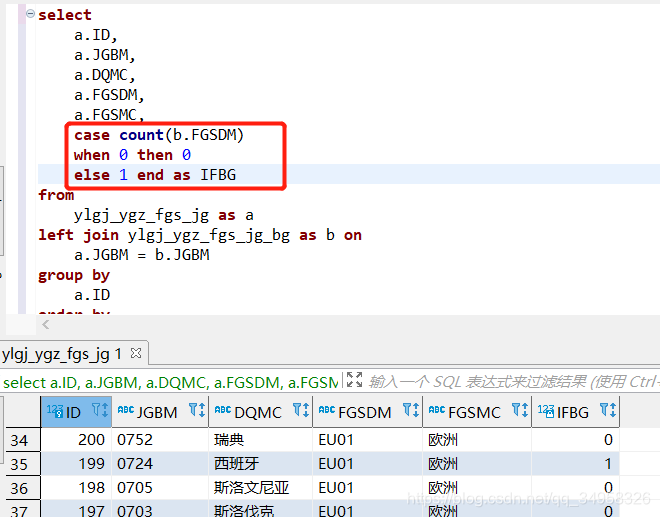This screenshot has width=660, height=517.
Task: Close the ylgj_ygz_fgs_jg 1 result tab
Action: (x=136, y=354)
